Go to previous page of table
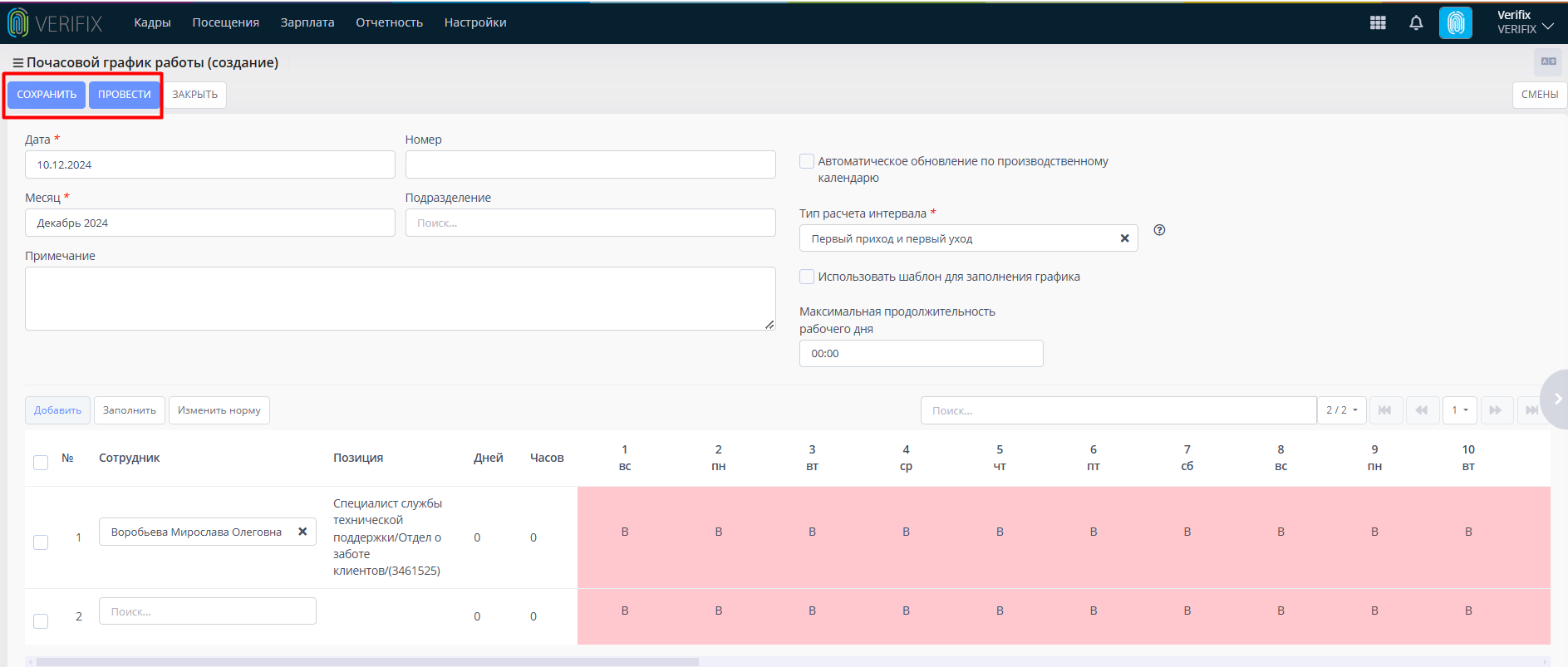 coord(1422,410)
